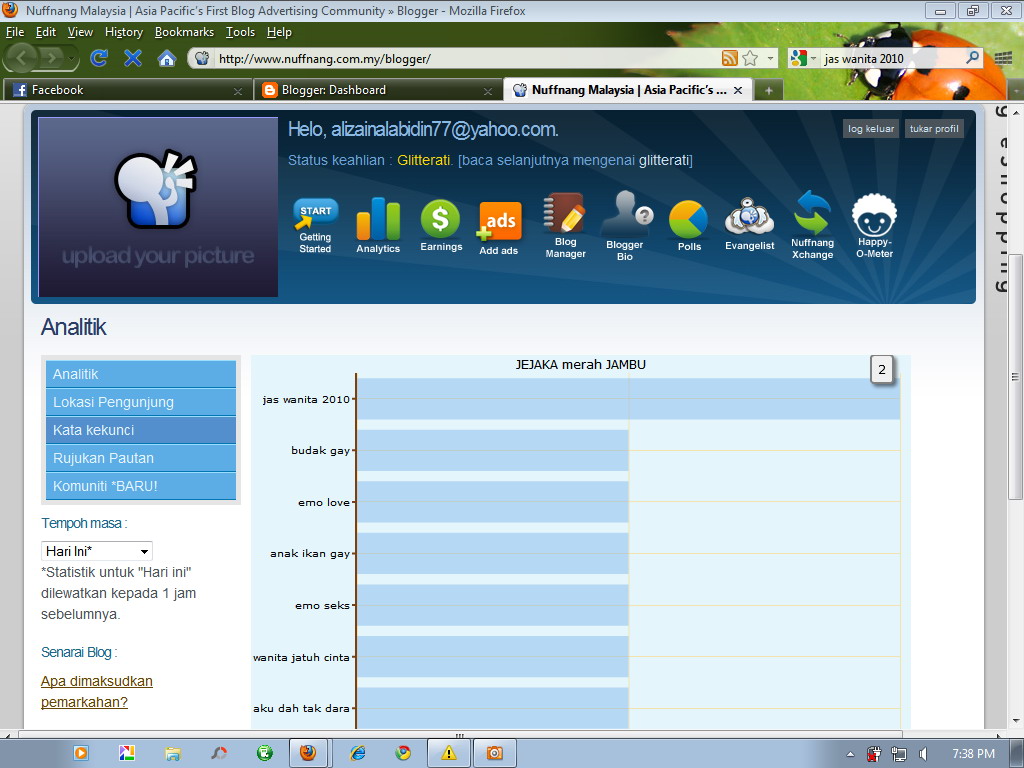This screenshot has width=1024, height=768.
Task: Switch to the Blogger: Dashboard tab
Action: 377,90
